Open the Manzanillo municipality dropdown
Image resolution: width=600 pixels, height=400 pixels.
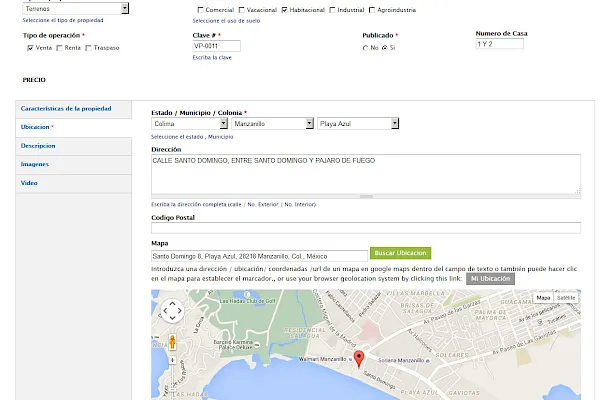coord(272,123)
